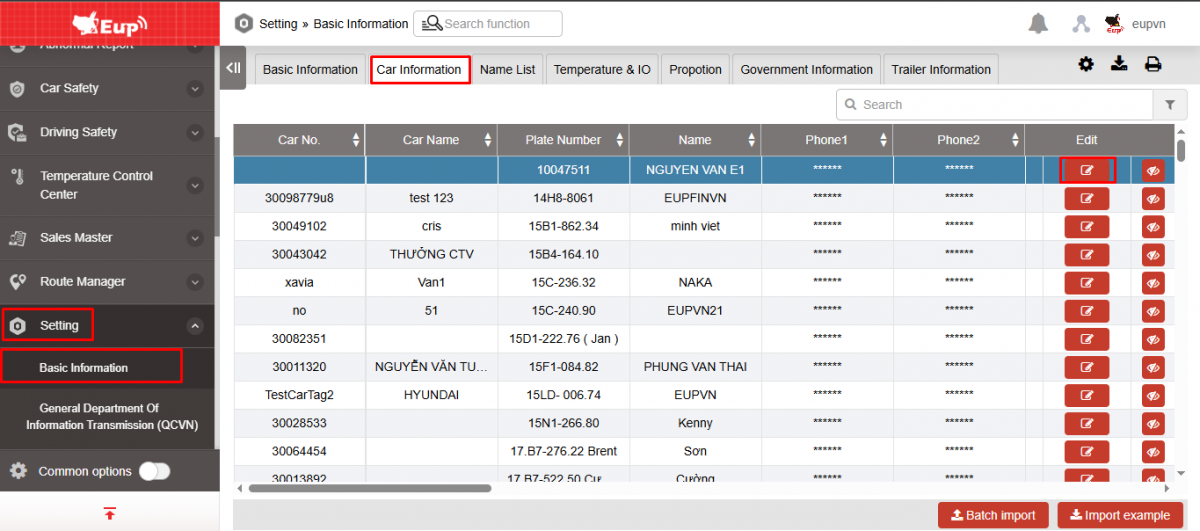Click the Batch import button

pos(993,515)
